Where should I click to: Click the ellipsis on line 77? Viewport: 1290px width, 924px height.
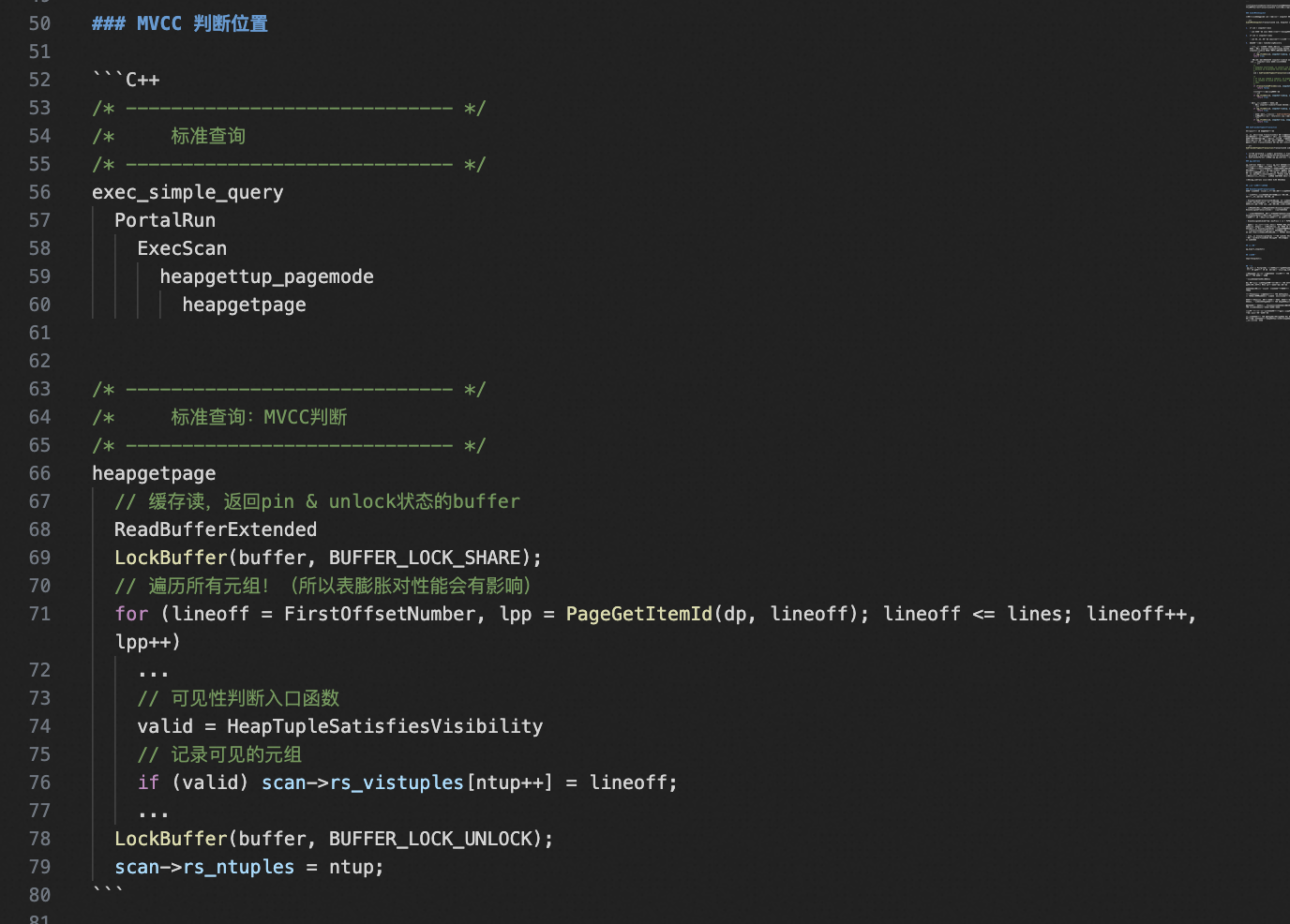[x=154, y=812]
